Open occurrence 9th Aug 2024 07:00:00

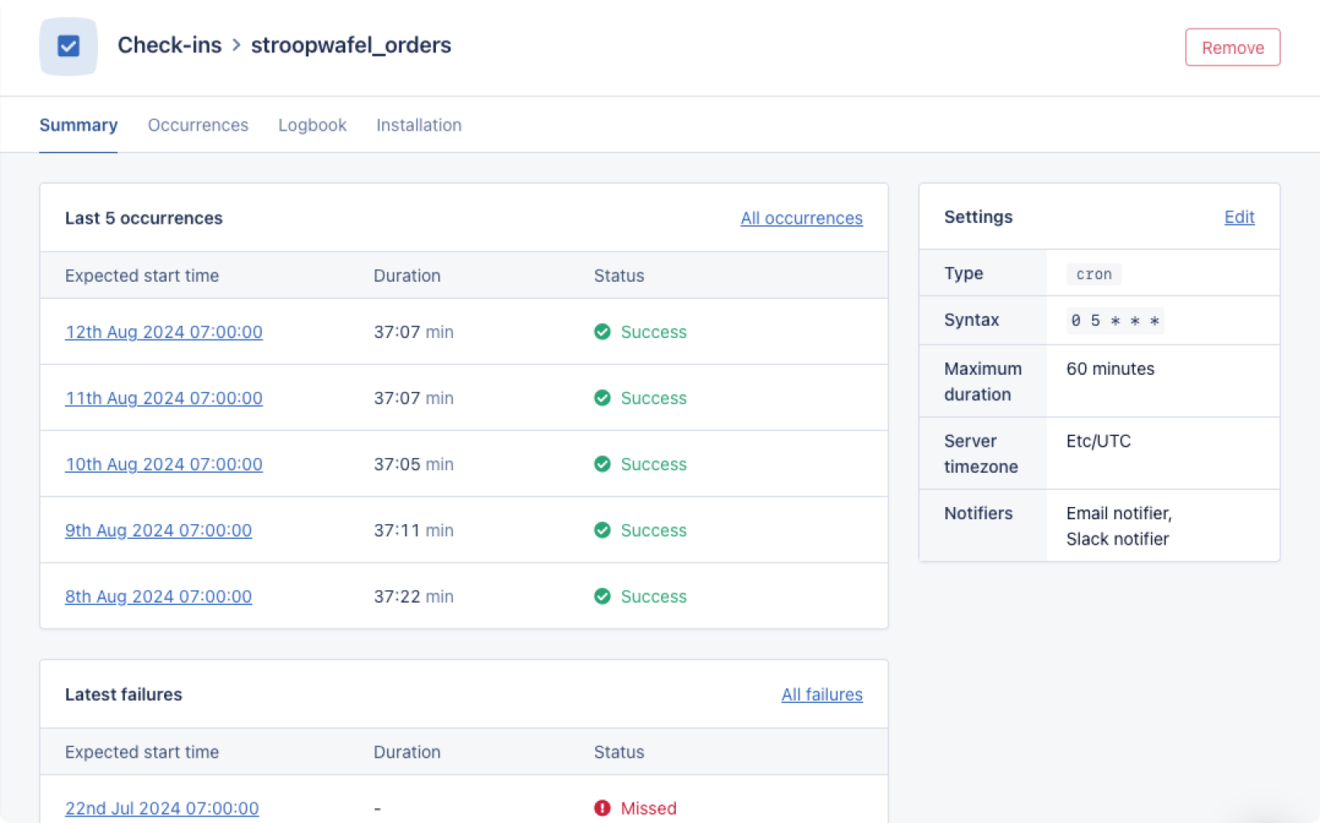pyautogui.click(x=158, y=530)
